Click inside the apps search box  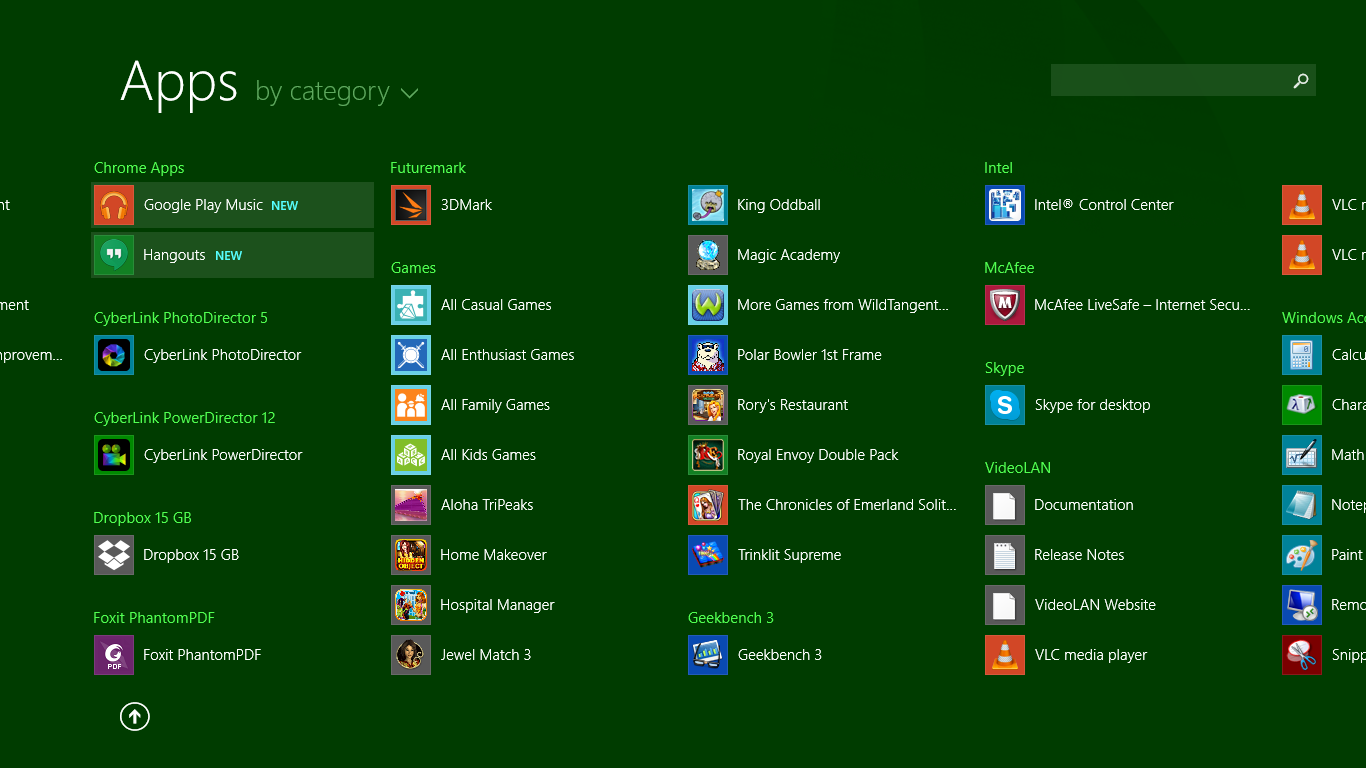click(1170, 80)
